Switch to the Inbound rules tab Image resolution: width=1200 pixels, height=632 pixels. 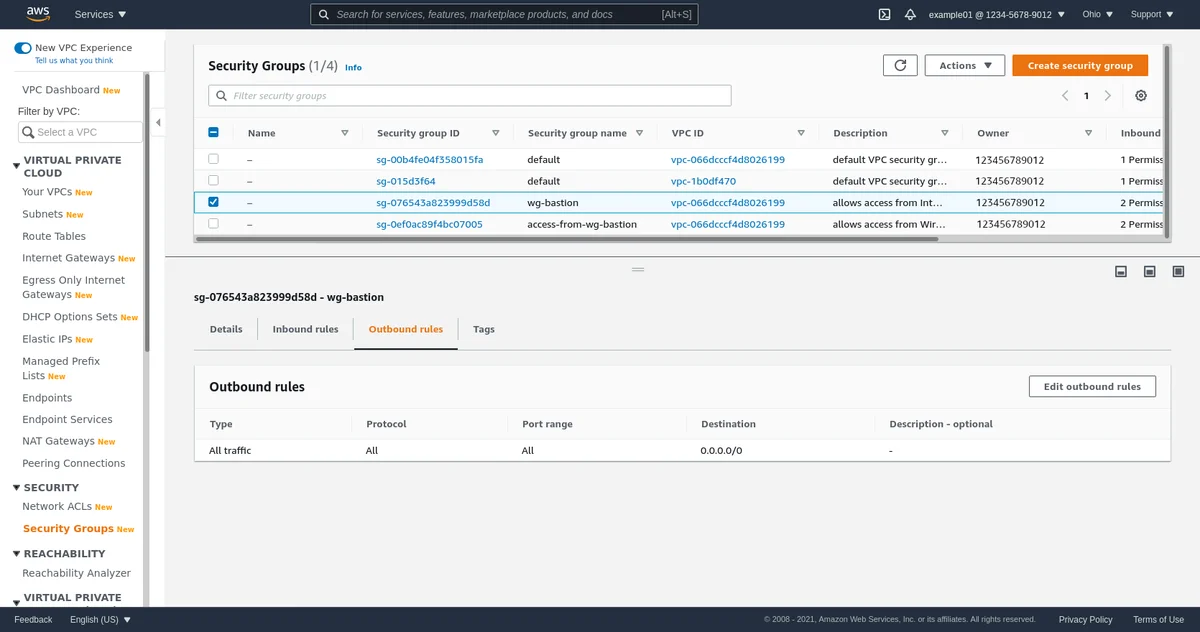pyautogui.click(x=305, y=329)
